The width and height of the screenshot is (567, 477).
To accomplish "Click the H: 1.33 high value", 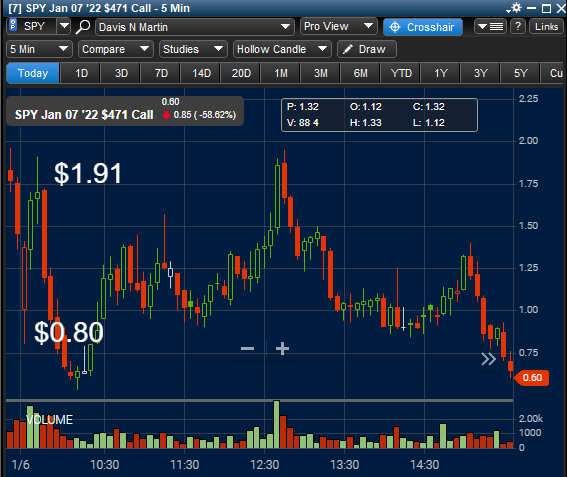I will coord(366,123).
